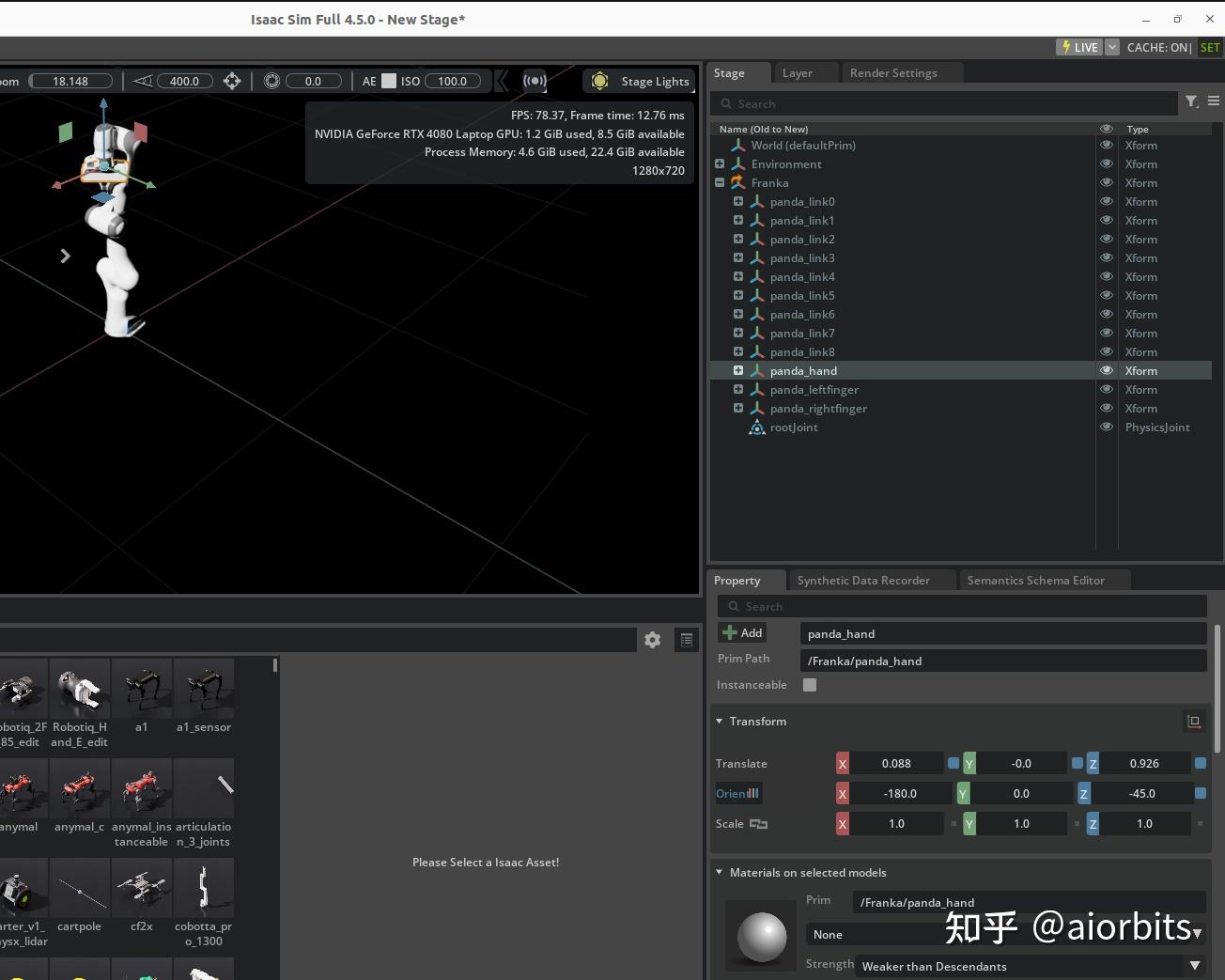
Task: Click the filter icon above the Stage search
Action: tap(1191, 101)
